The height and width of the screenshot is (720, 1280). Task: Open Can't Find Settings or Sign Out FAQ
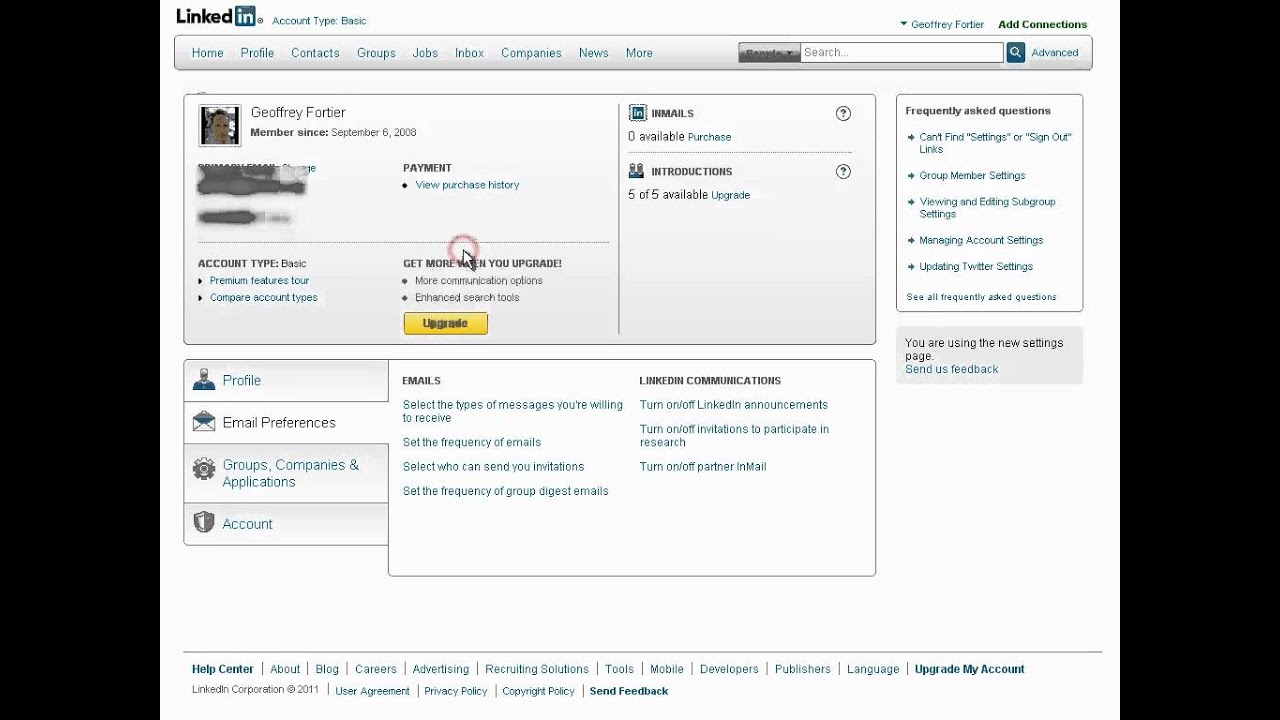point(995,143)
